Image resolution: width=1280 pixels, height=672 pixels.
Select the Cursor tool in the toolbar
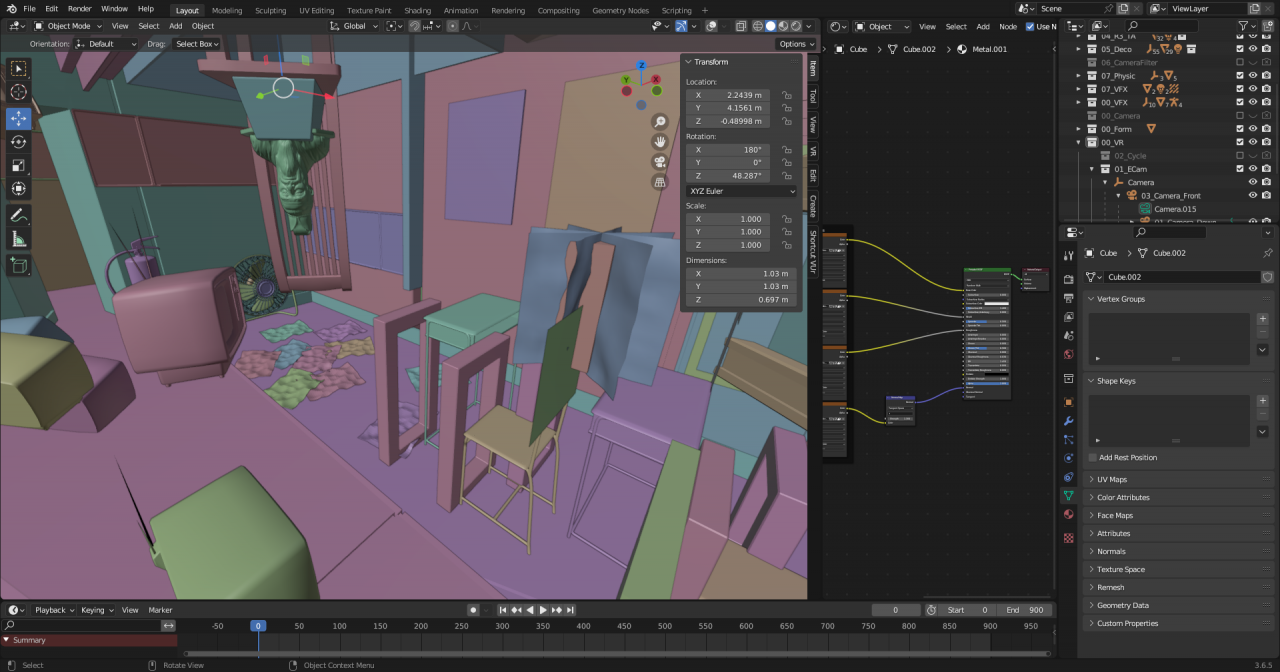pyautogui.click(x=19, y=93)
